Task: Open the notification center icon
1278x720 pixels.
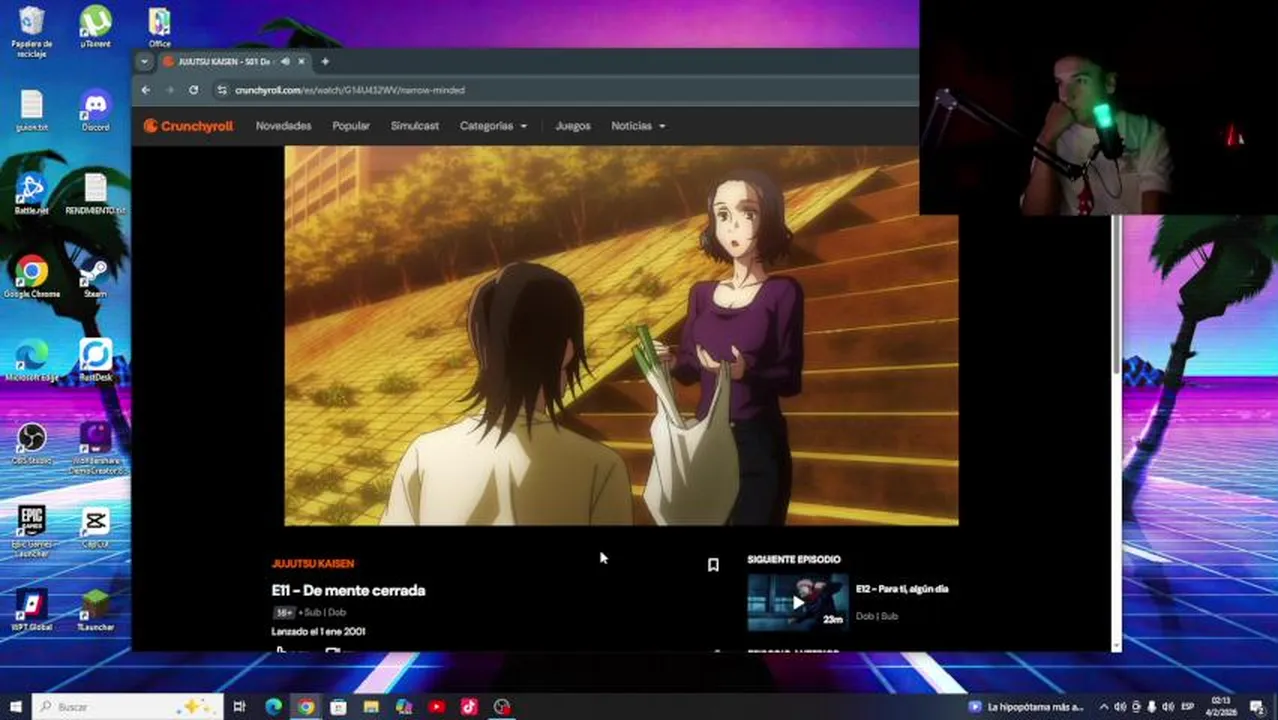Action: coord(1257,707)
